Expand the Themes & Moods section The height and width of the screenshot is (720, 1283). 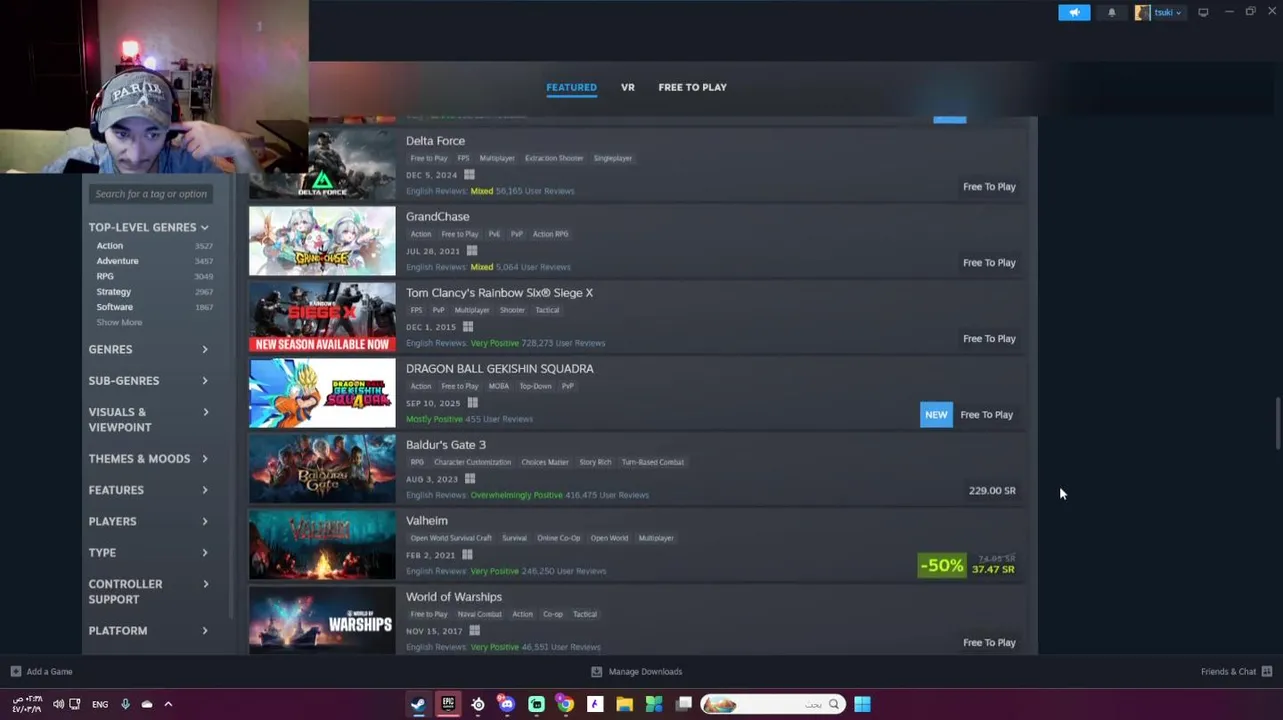coord(148,459)
